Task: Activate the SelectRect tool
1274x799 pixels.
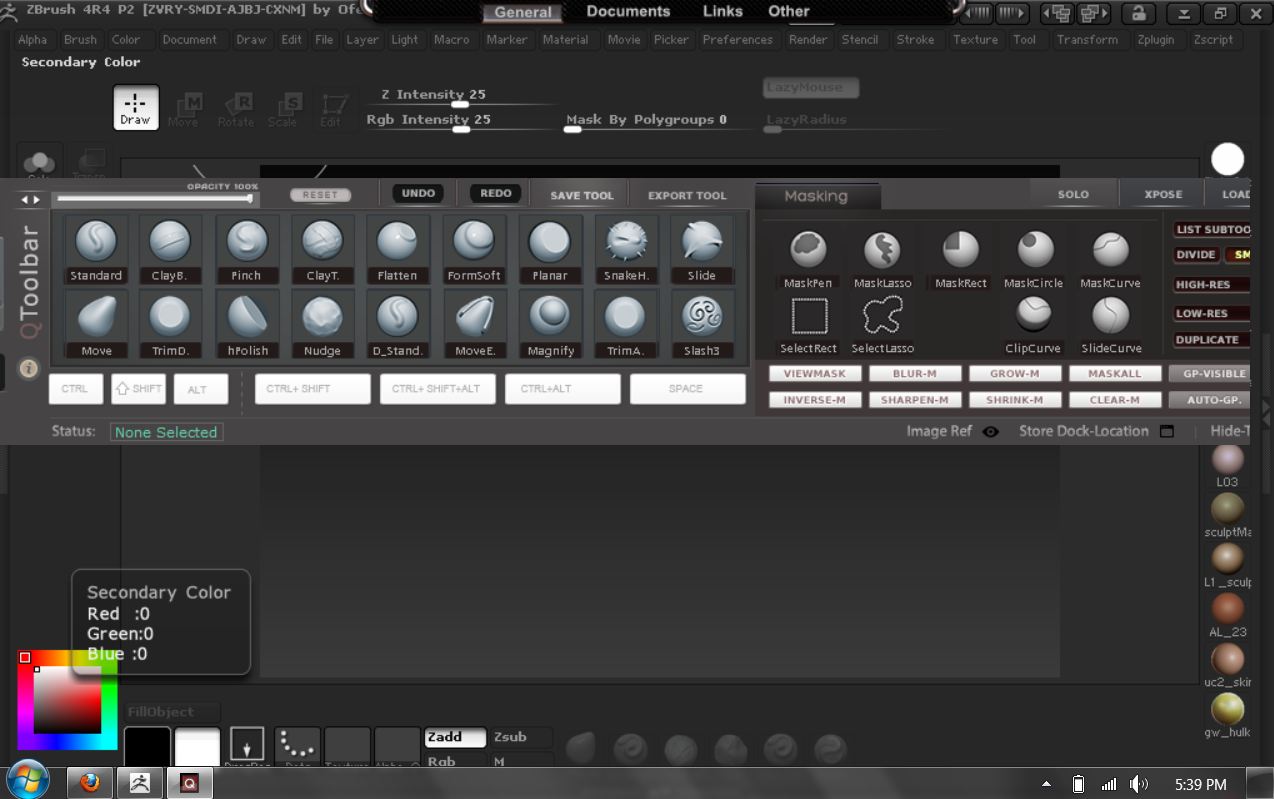Action: click(x=809, y=317)
